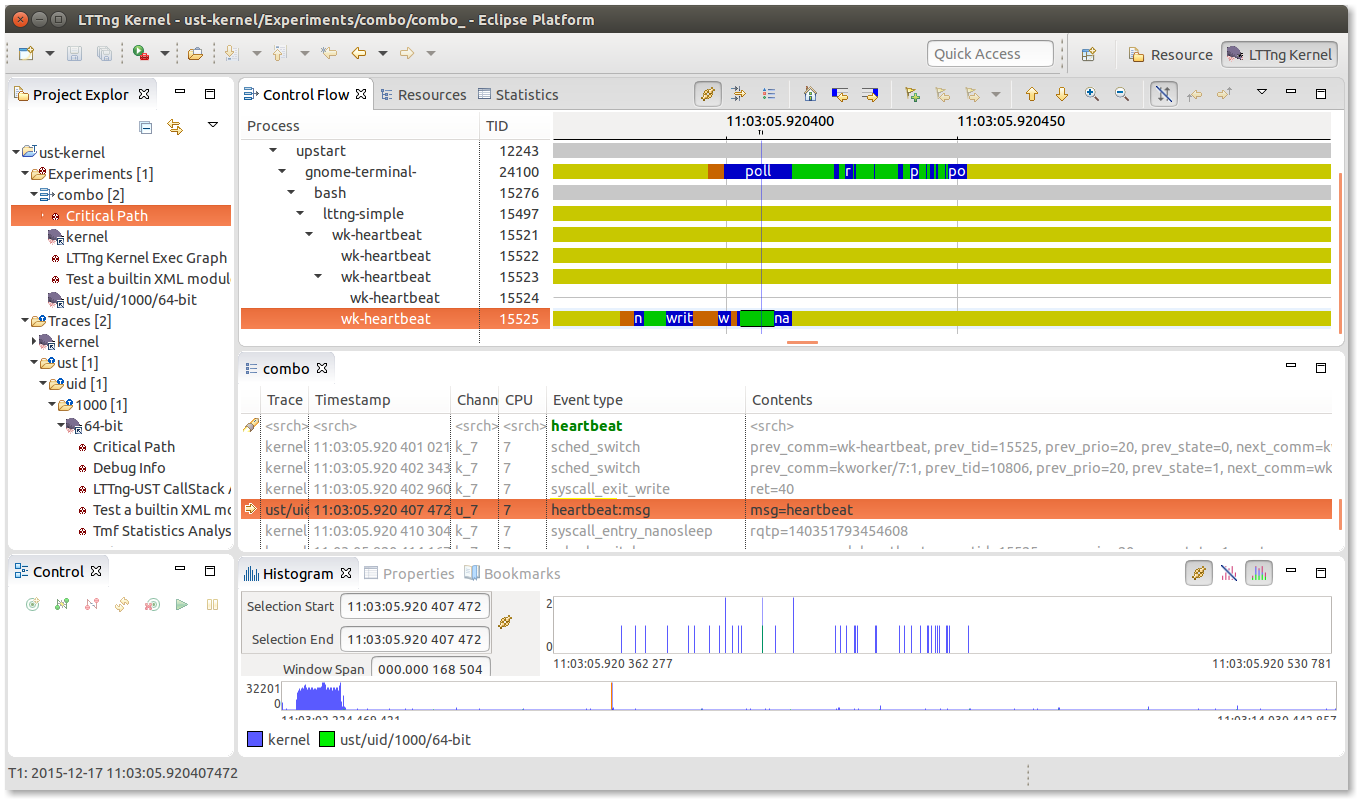This screenshot has width=1357, height=799.
Task: Click the Back navigation arrow in main toolbar
Action: coord(358,54)
